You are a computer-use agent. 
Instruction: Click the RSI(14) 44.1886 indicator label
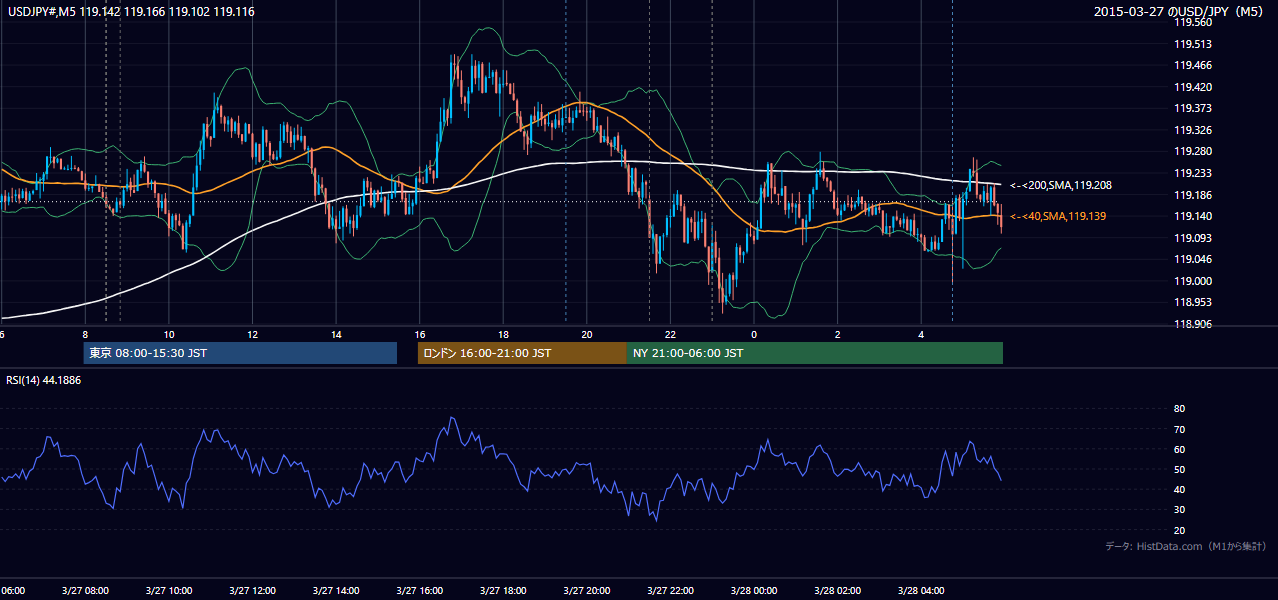[44, 380]
